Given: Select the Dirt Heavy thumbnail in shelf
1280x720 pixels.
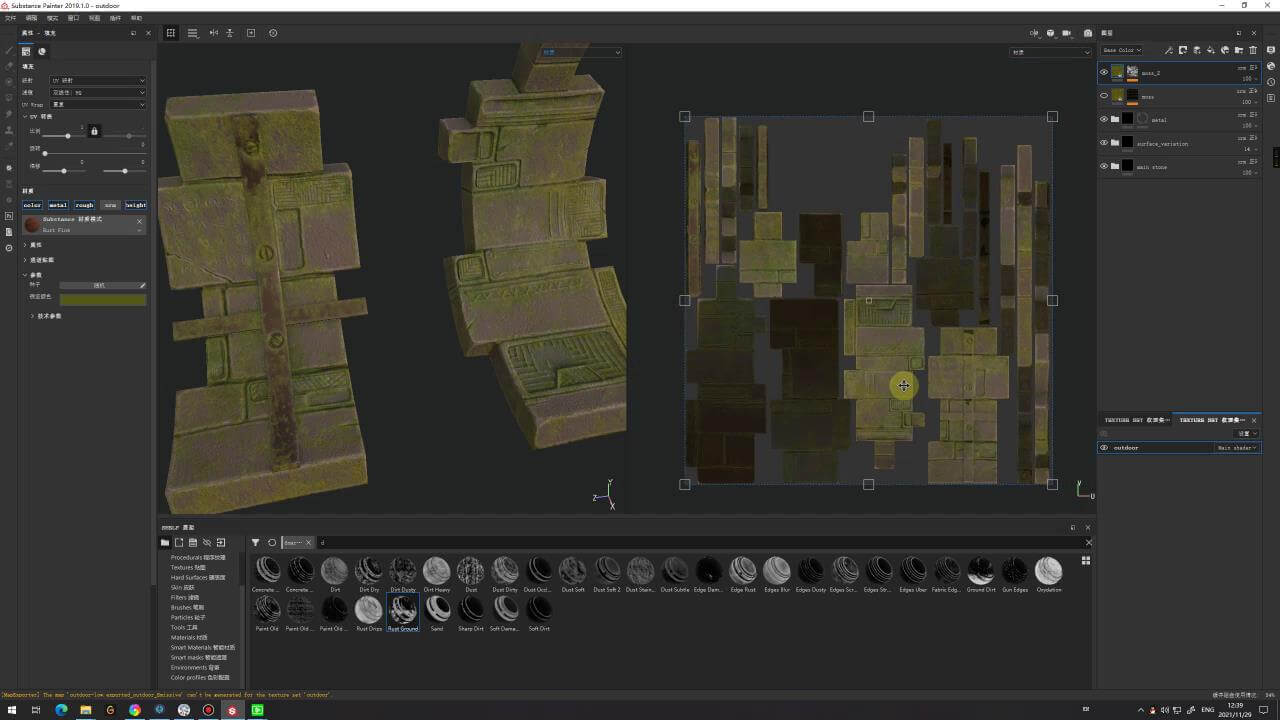Looking at the screenshot, I should 436,571.
